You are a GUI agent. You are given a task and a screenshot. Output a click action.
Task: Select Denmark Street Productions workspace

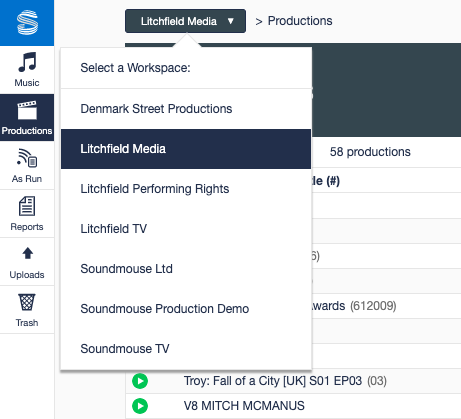coord(186,109)
